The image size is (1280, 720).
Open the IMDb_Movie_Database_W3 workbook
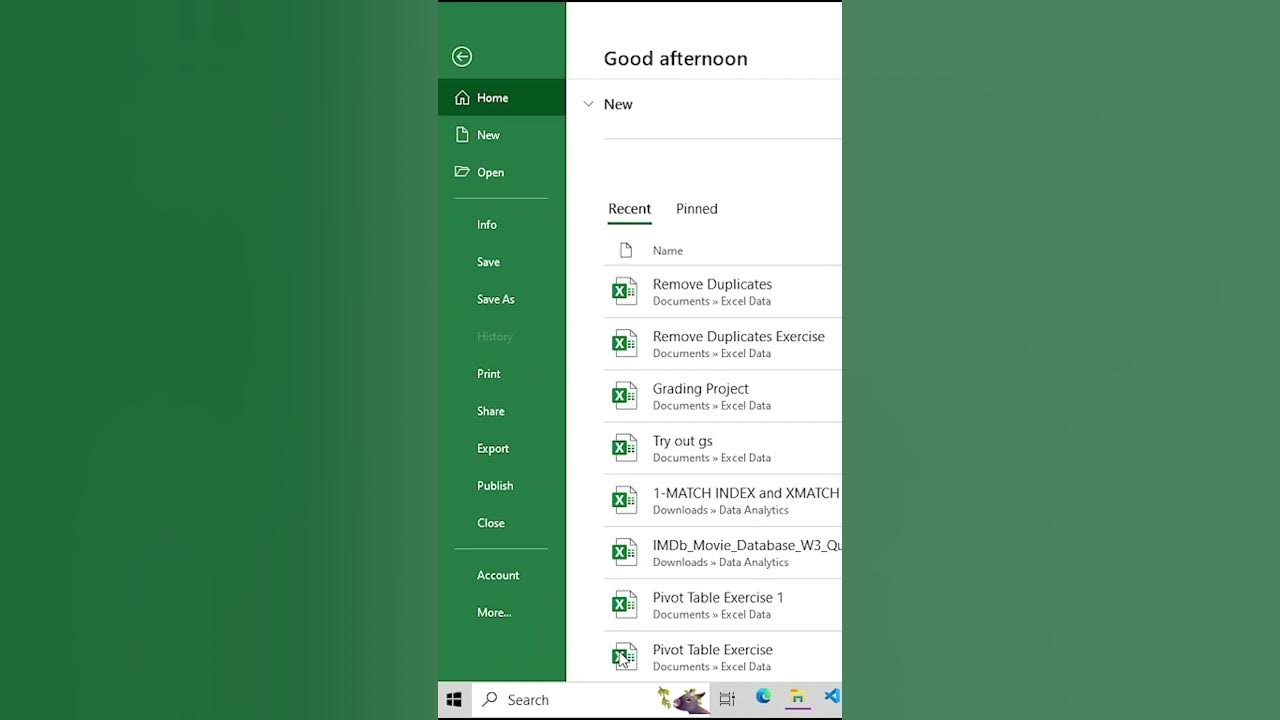[x=723, y=552]
